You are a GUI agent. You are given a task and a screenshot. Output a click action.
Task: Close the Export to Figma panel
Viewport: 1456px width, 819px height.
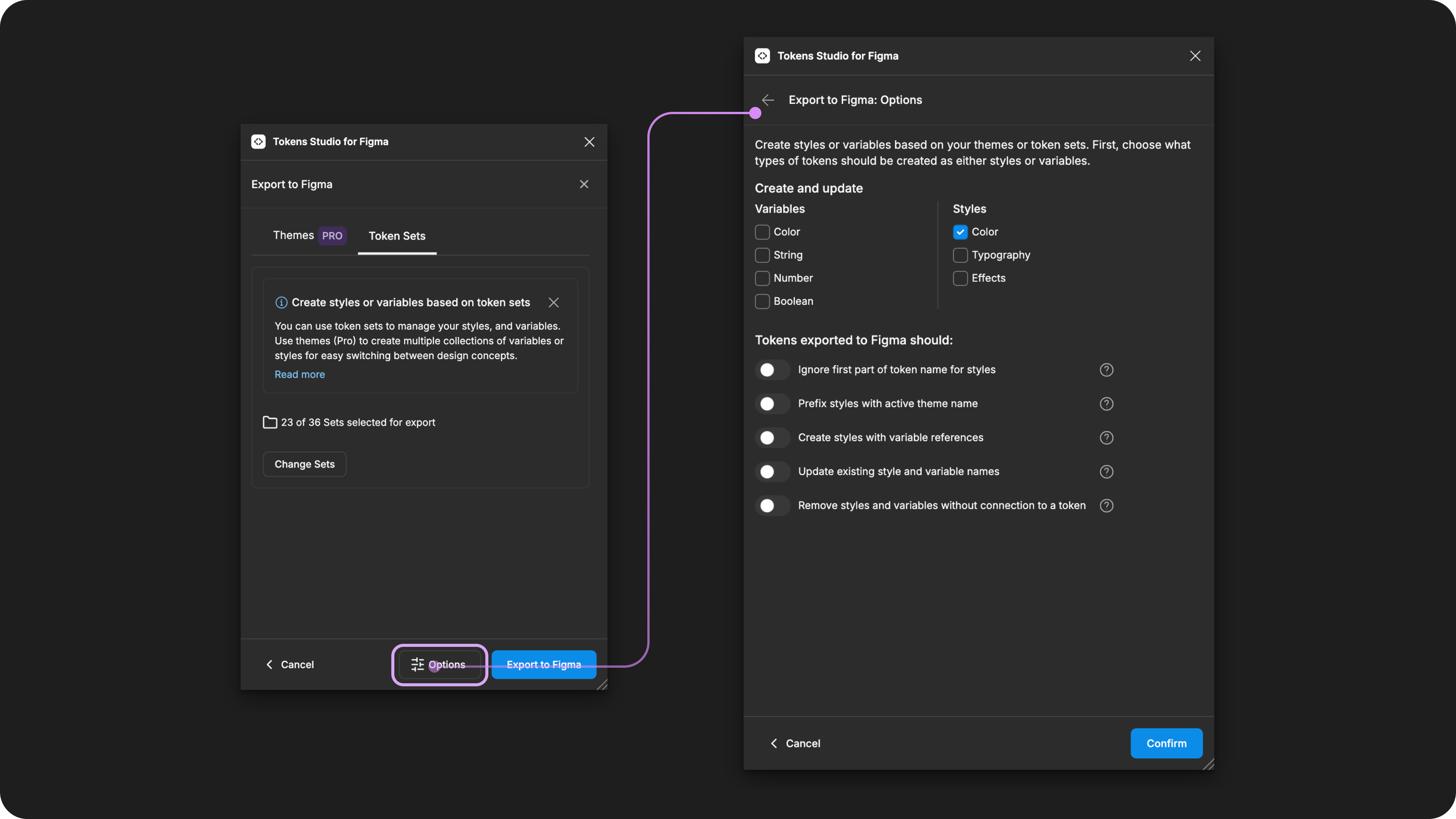584,184
